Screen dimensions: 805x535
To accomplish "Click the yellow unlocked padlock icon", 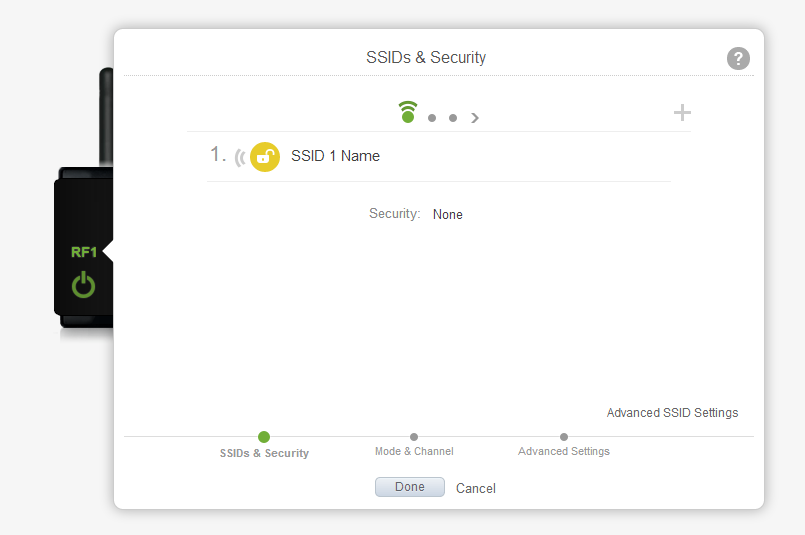I will [x=265, y=157].
